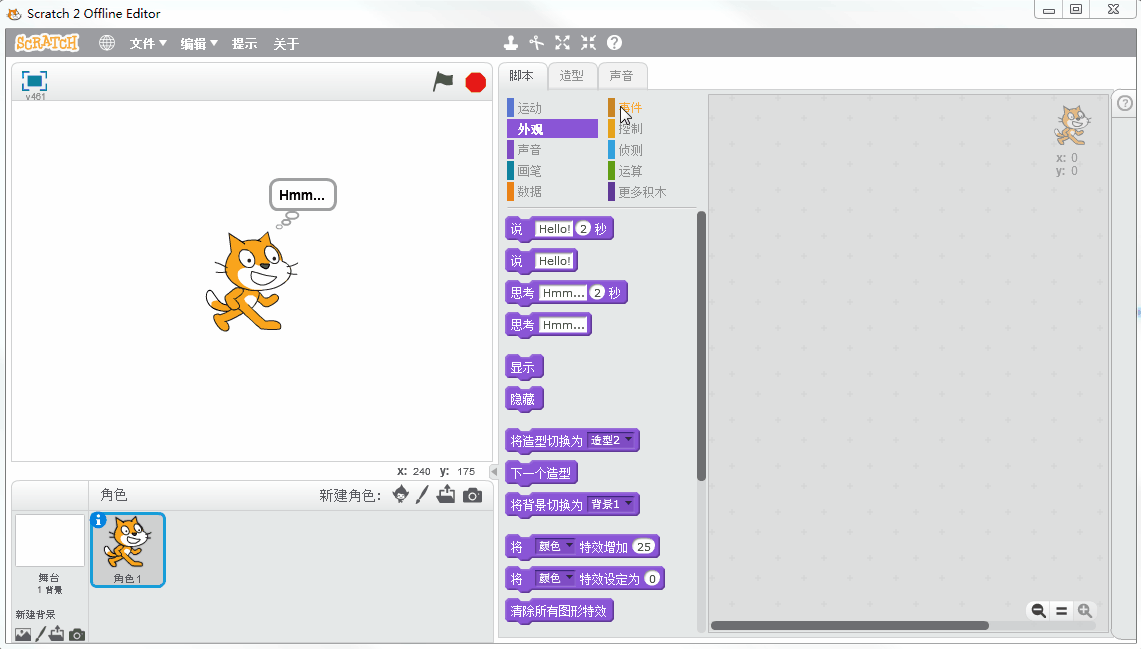Viewport: 1141px width, 649px height.
Task: Select the 外观 block category
Action: (552, 129)
